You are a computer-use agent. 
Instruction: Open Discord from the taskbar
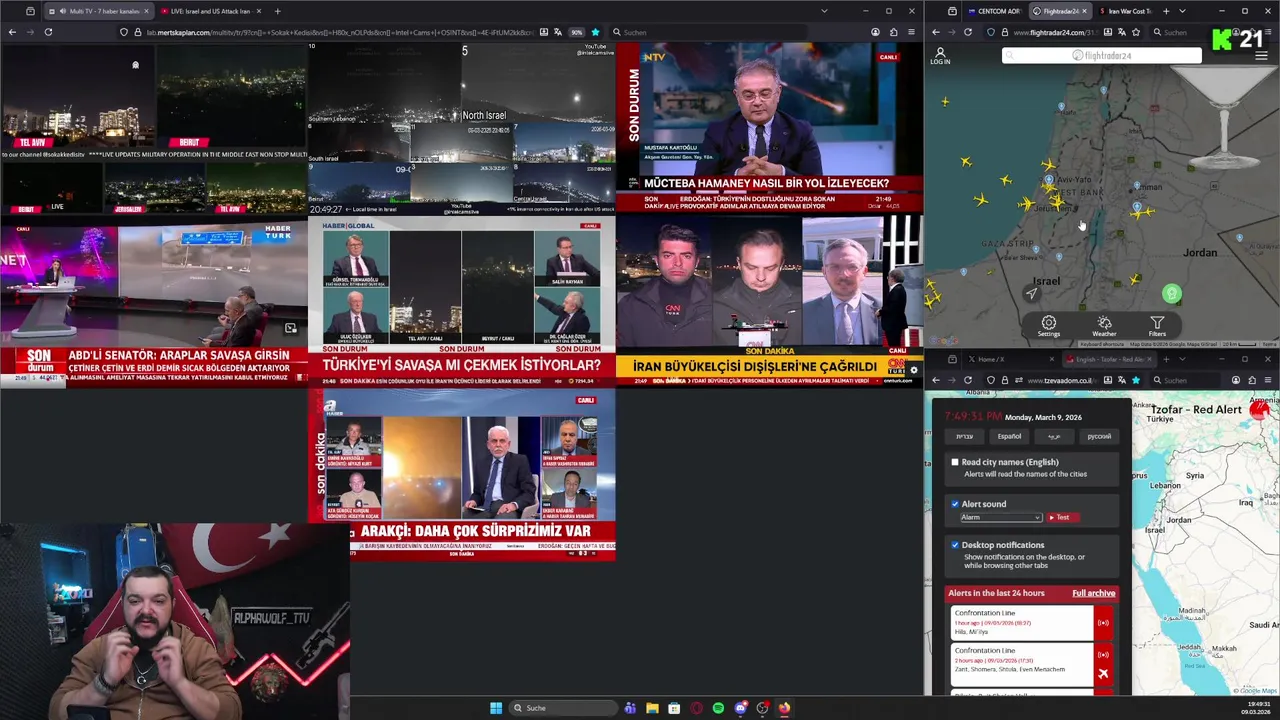740,708
